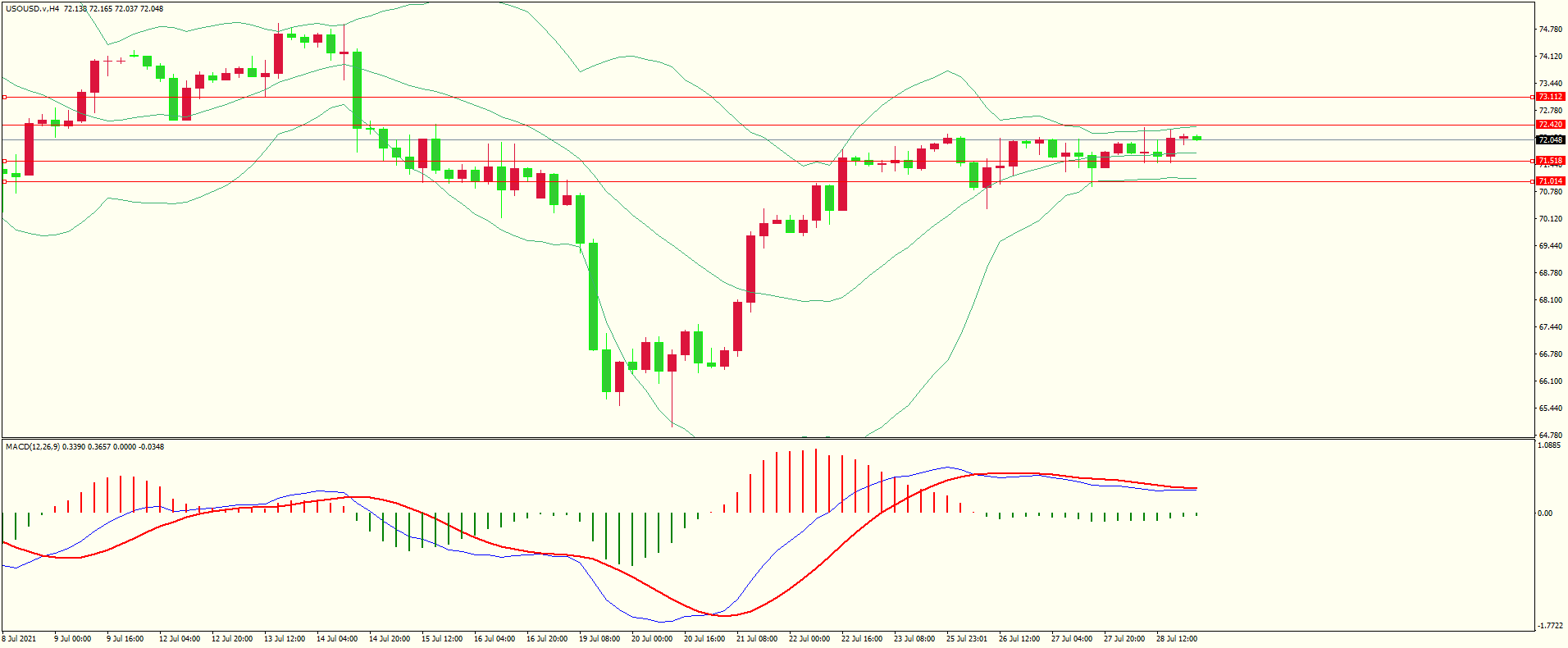1568x648 pixels.
Task: Click the 1.0885 MACD scale value
Action: [x=1549, y=445]
